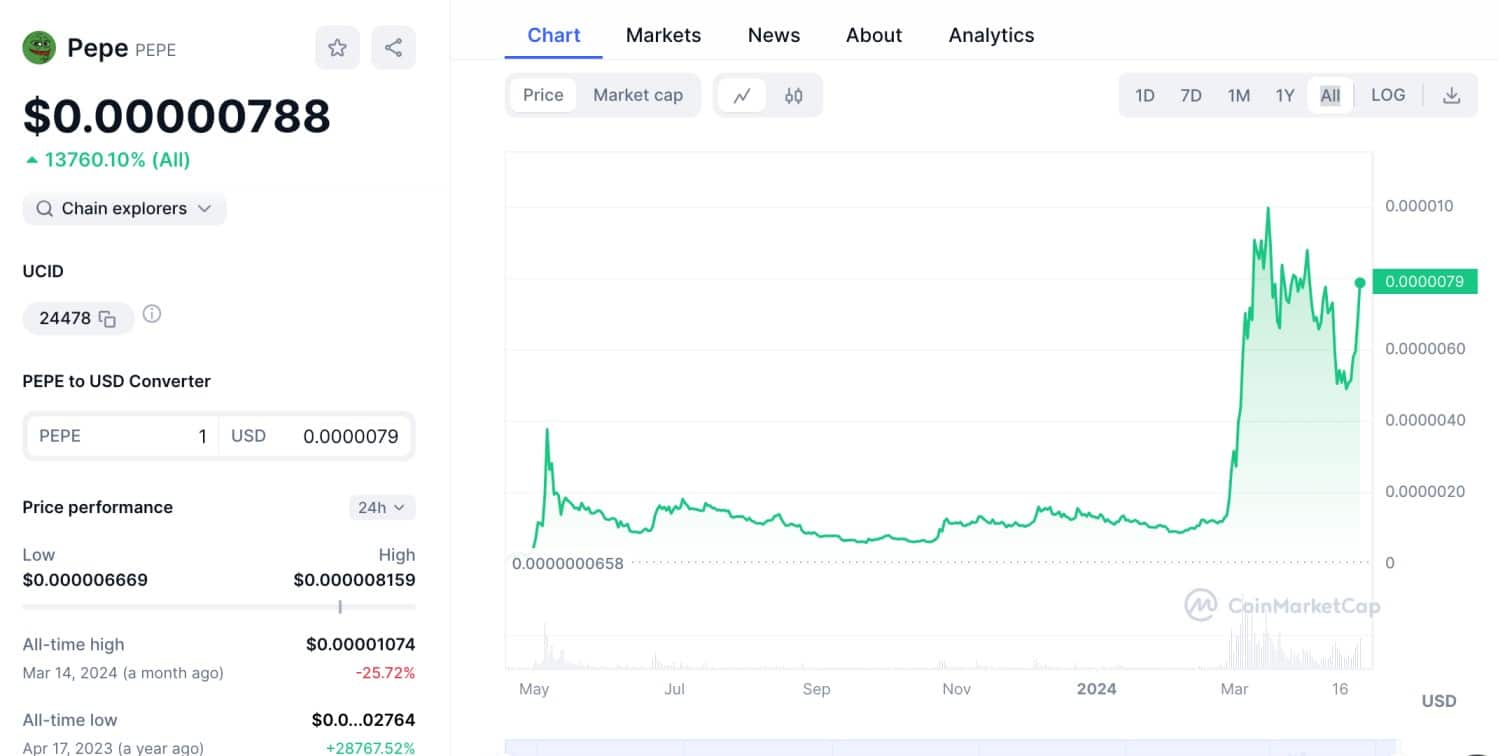
Task: Click the Pepe frog logo icon
Action: [x=39, y=47]
